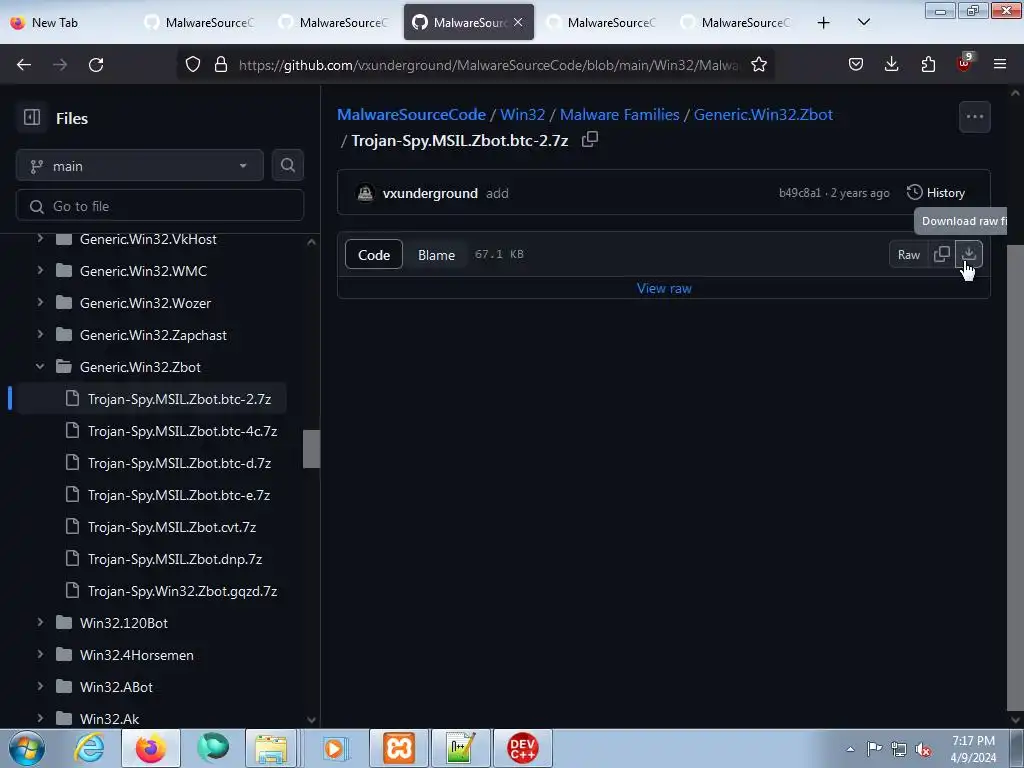Open the tracking protection shield icon

click(x=193, y=65)
